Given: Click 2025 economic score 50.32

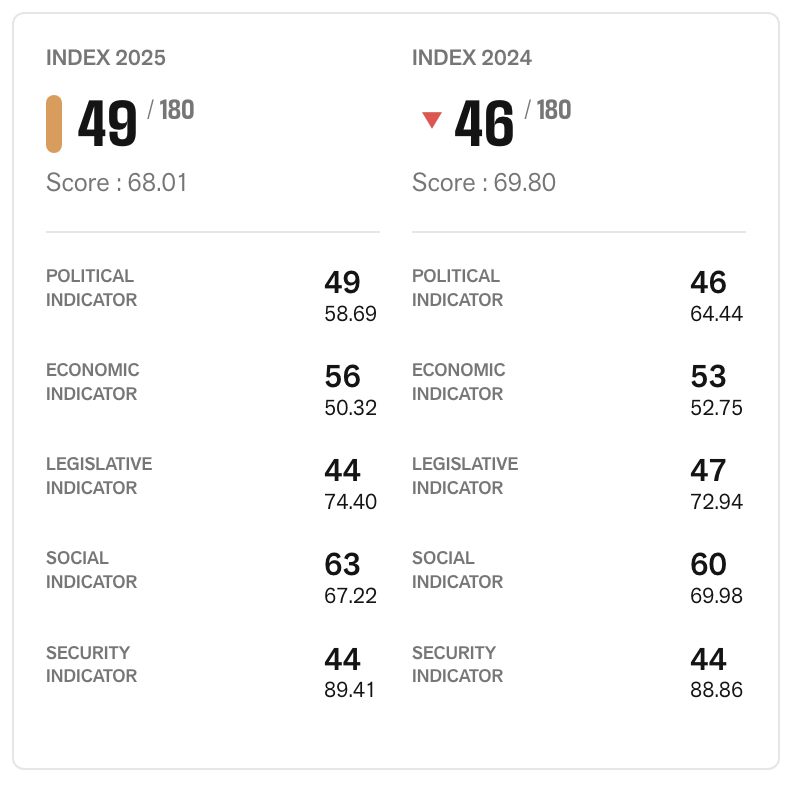Looking at the screenshot, I should pos(350,408).
